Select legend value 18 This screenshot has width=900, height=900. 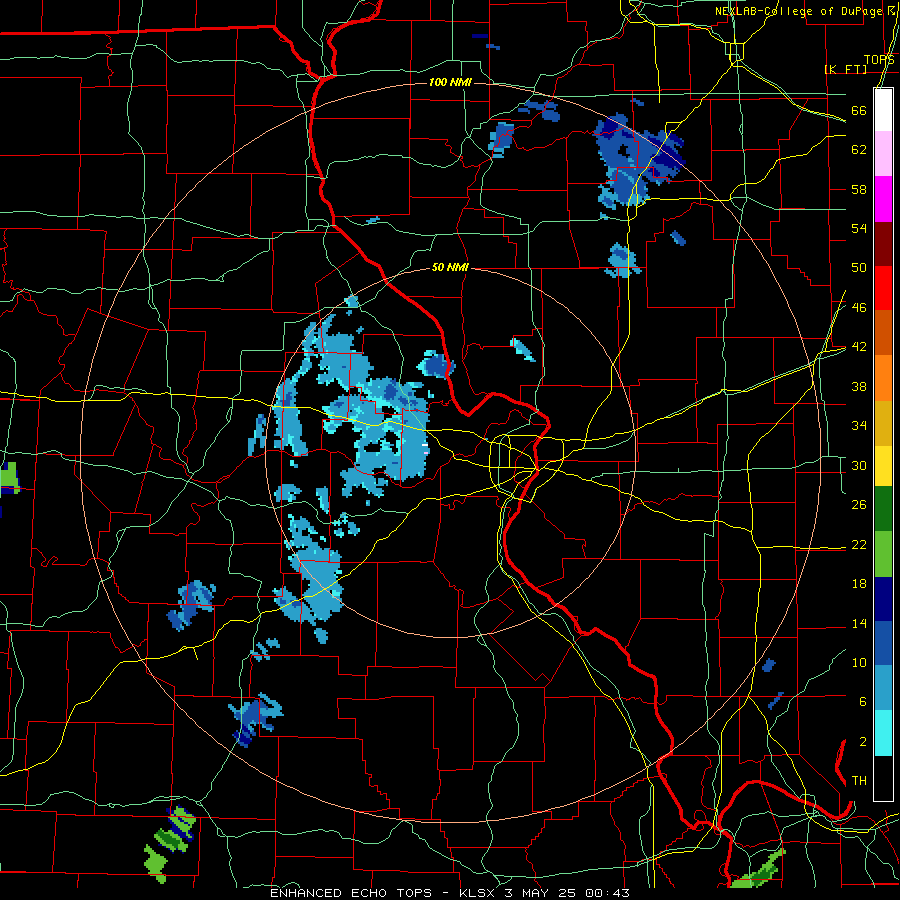859,584
